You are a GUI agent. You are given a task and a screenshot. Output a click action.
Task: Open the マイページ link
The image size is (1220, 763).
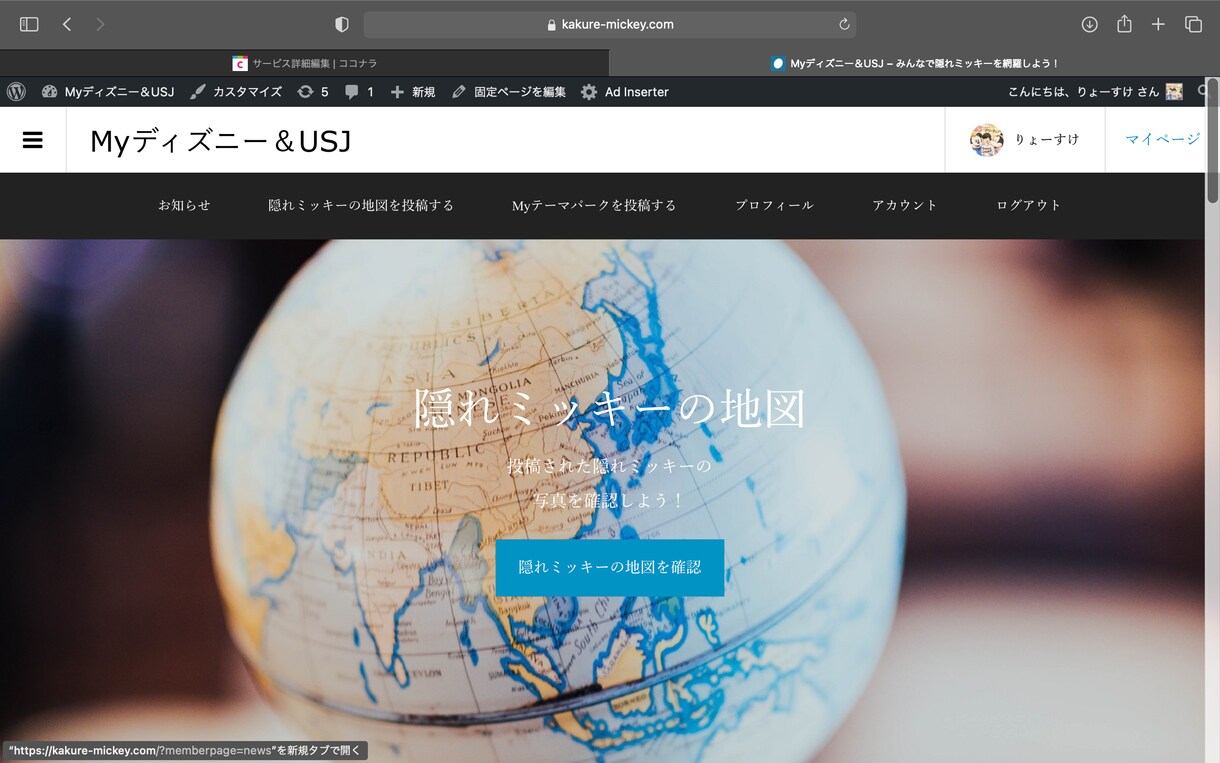[x=1162, y=140]
